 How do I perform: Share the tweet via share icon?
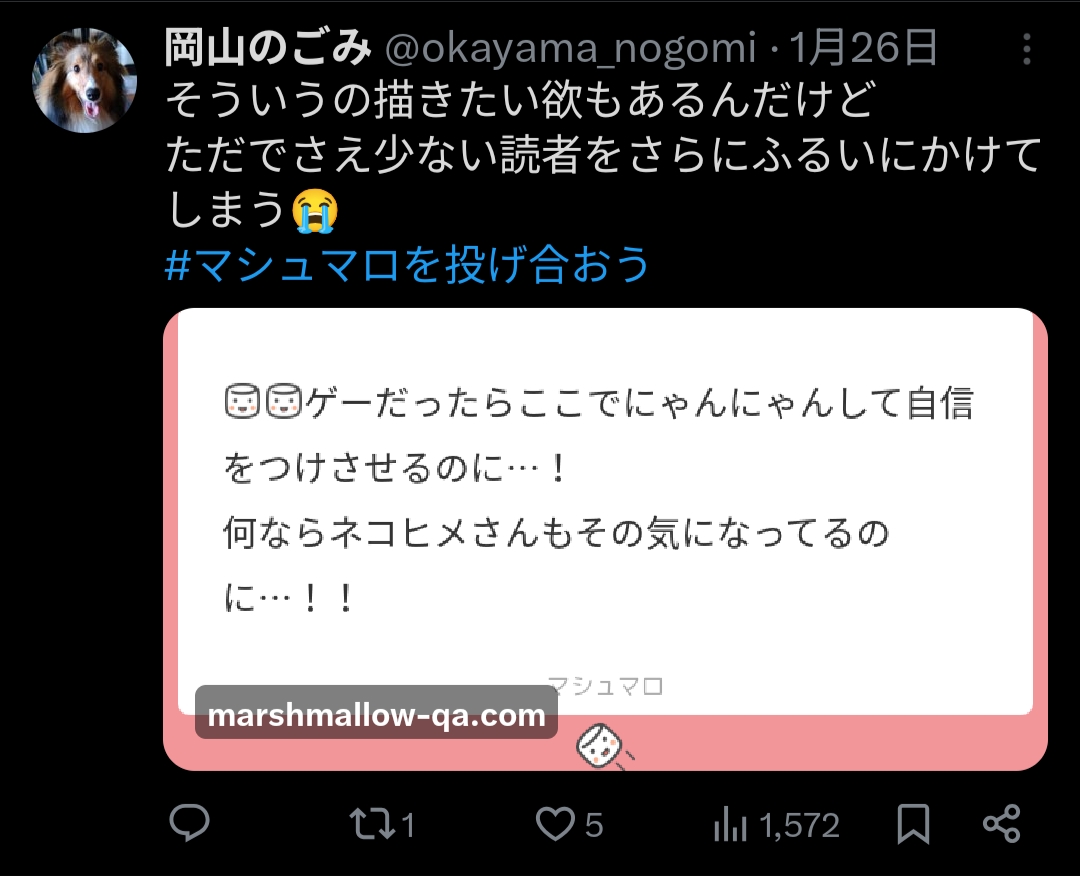[x=1001, y=824]
